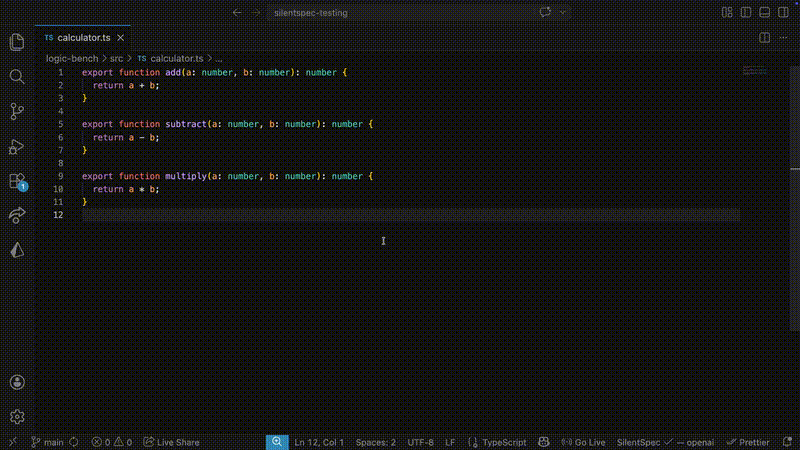Click the word multiply in line 9
This screenshot has height=450, width=800.
click(x=186, y=177)
